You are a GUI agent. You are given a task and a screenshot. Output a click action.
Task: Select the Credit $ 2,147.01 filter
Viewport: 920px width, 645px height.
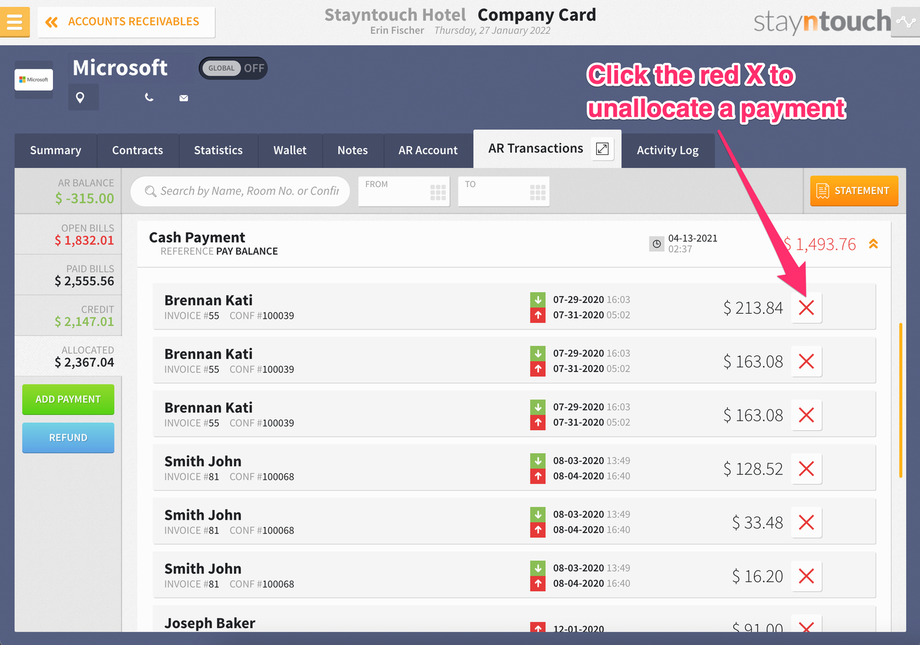click(68, 316)
